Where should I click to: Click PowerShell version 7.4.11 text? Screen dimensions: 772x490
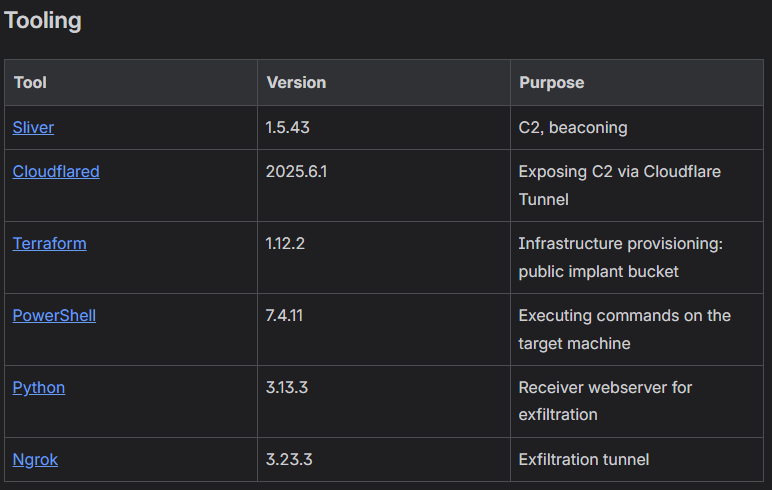point(285,316)
